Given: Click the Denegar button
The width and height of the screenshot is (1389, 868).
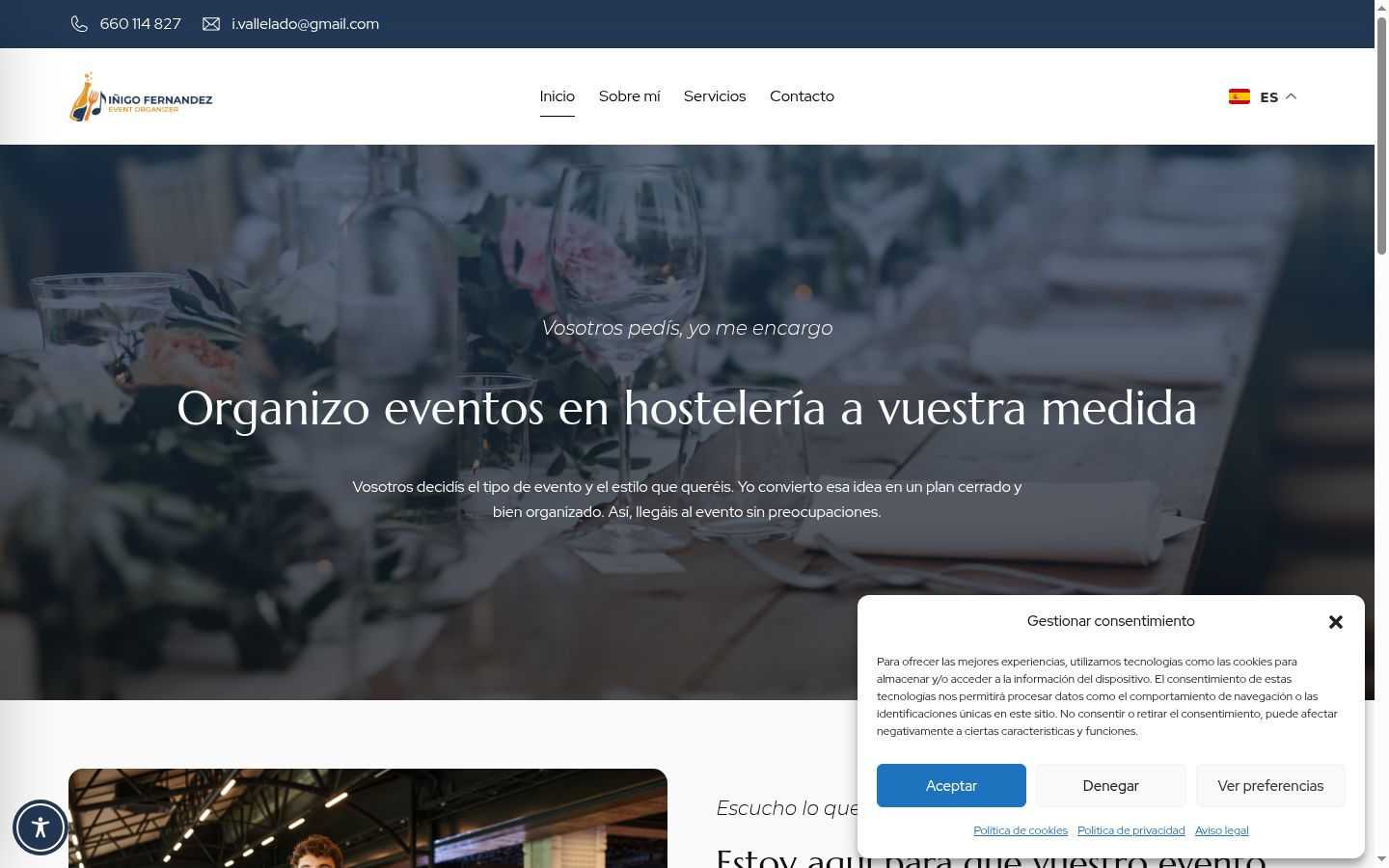Looking at the screenshot, I should 1111,786.
